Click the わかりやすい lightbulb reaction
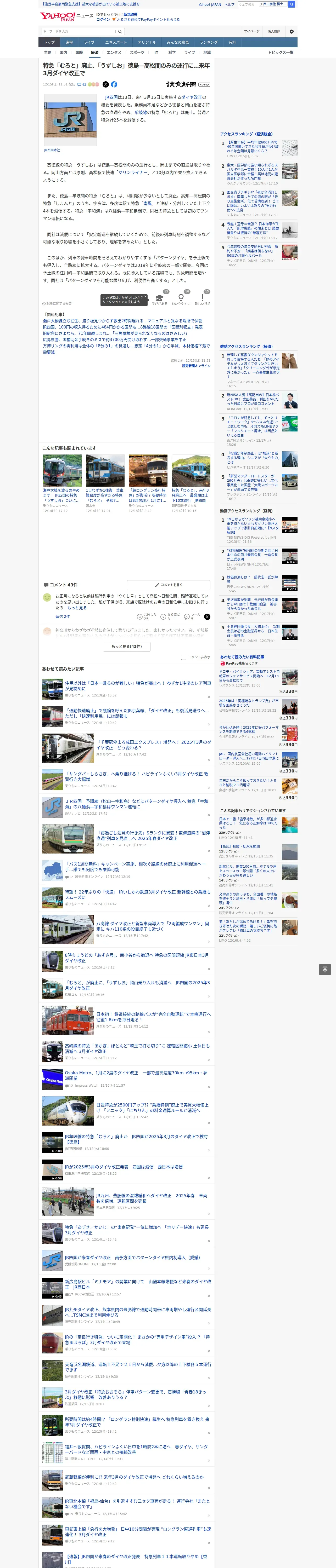 pos(181,298)
